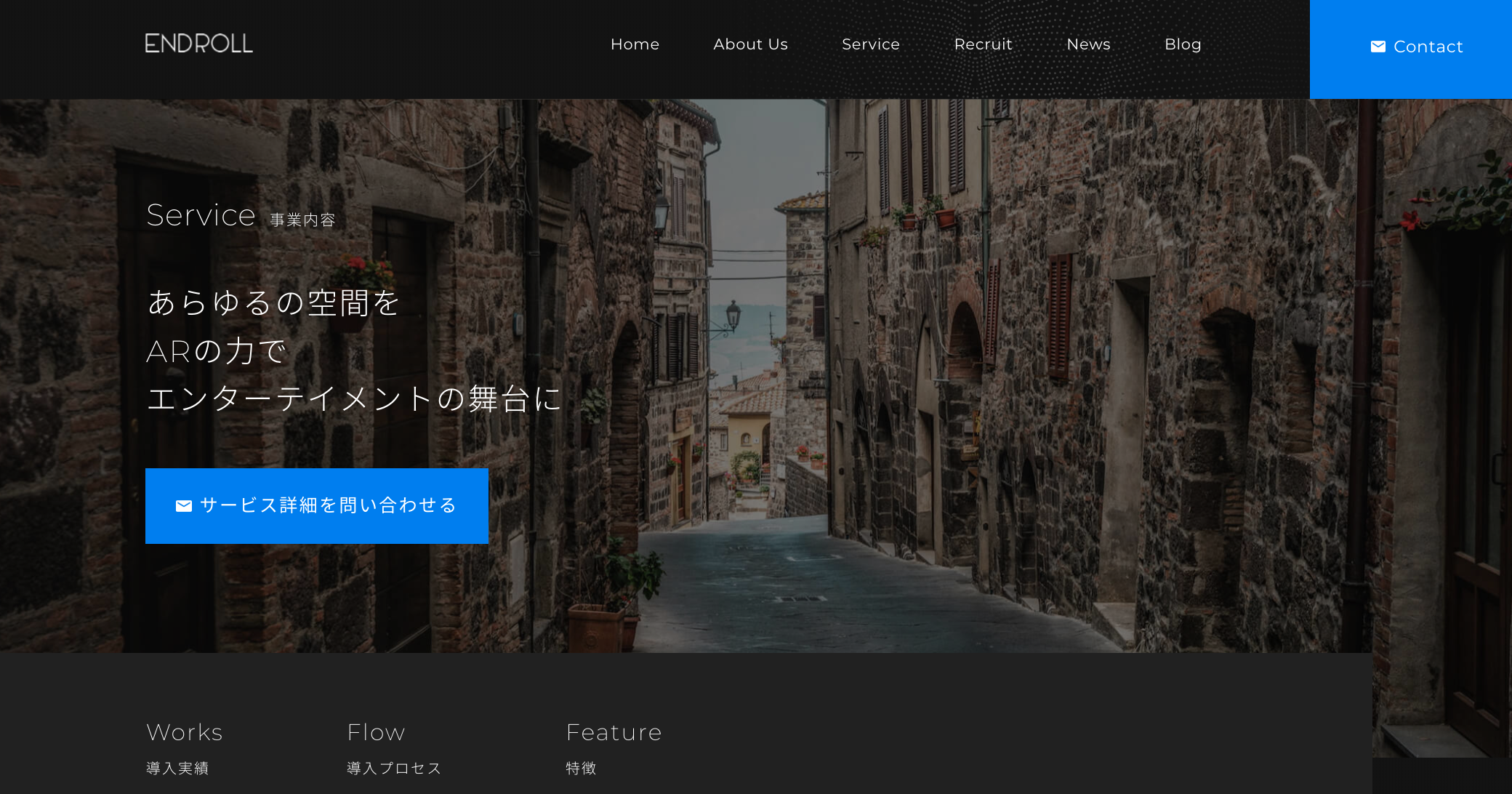Select Service in the top navigation
The width and height of the screenshot is (1512, 794).
point(870,44)
